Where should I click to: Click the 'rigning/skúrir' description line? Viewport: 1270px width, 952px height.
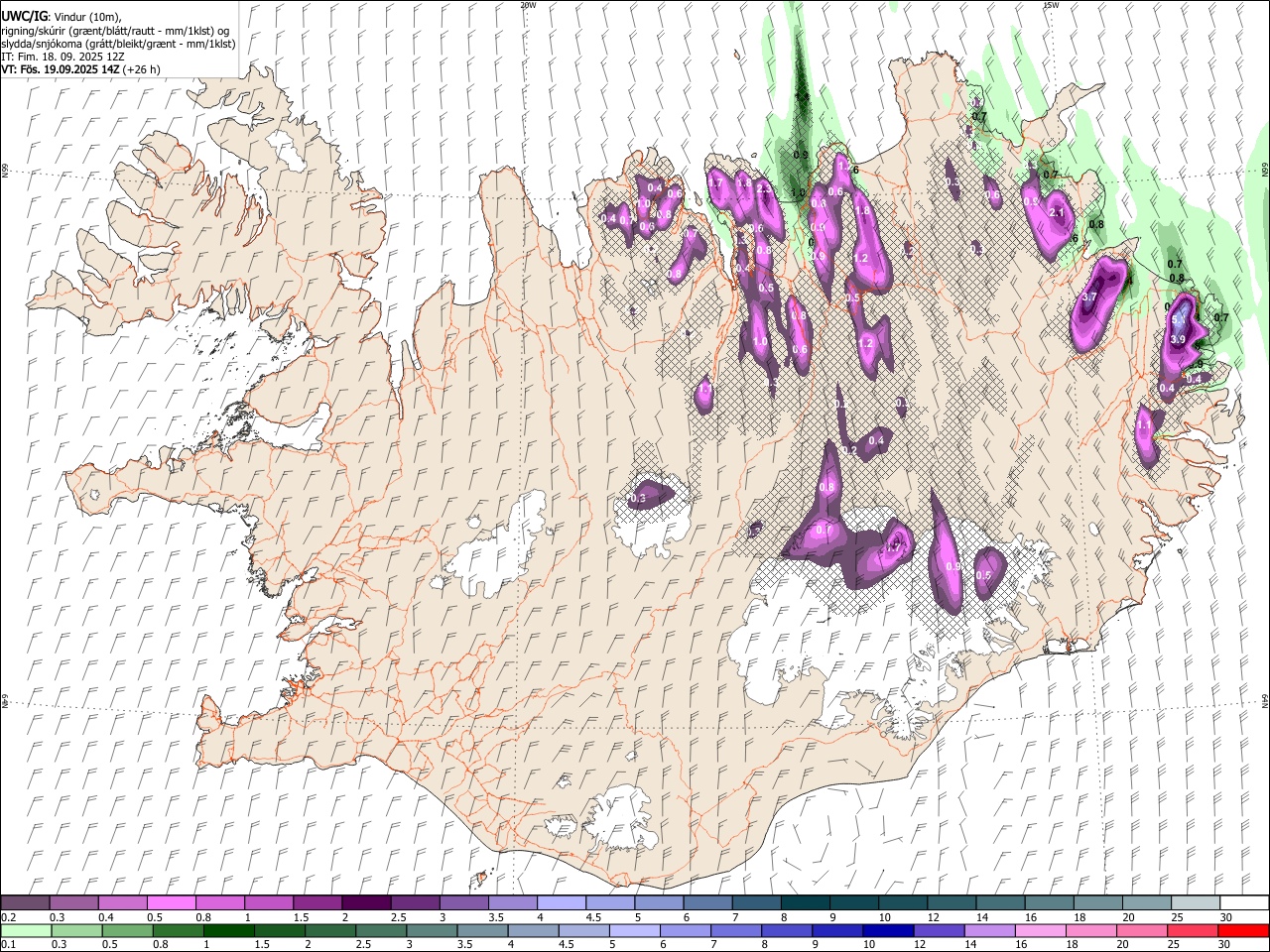click(x=115, y=31)
